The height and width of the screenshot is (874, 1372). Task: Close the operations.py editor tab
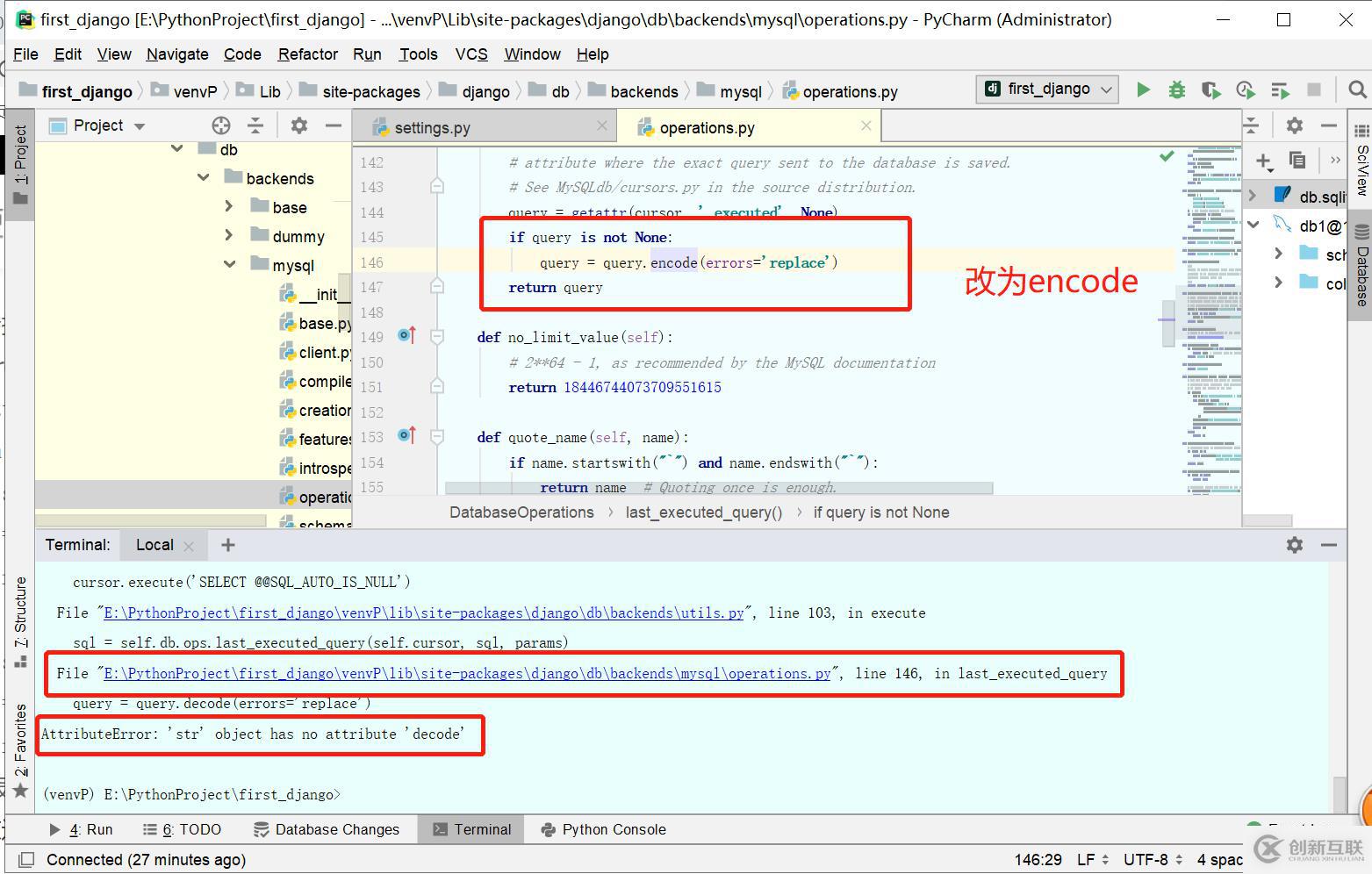click(x=866, y=126)
